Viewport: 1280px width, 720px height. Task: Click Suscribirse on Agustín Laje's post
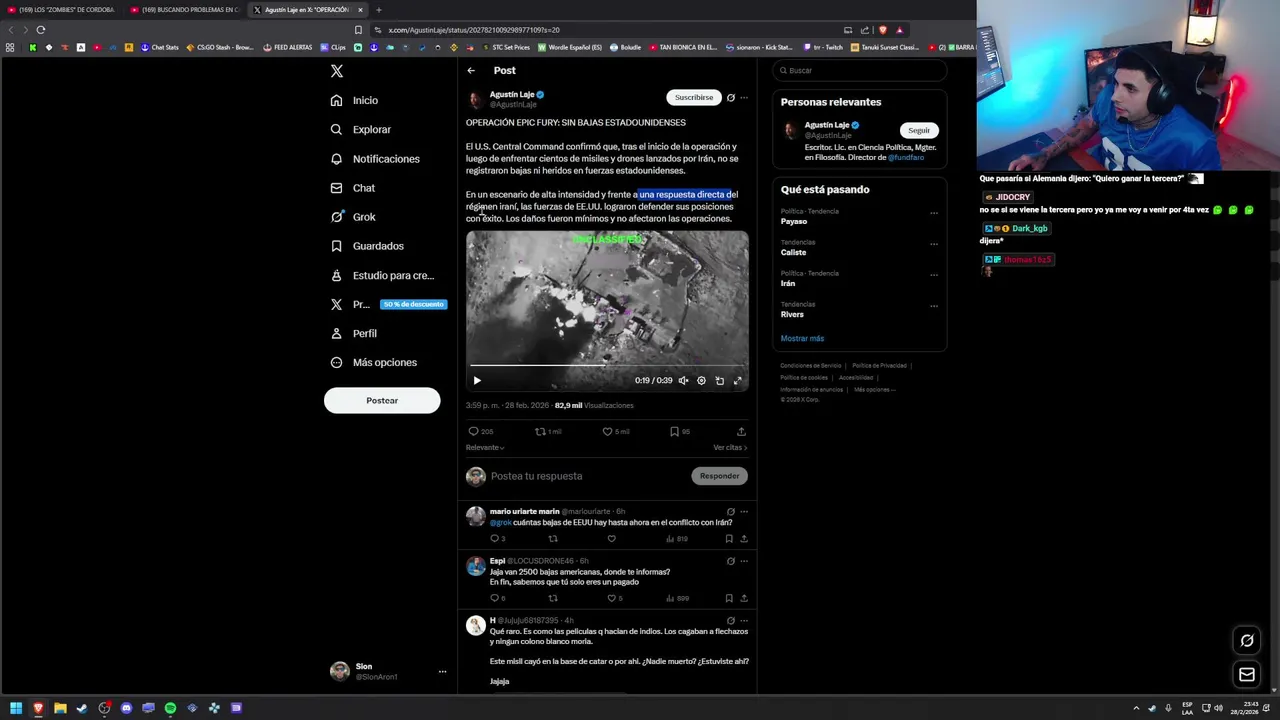click(x=693, y=97)
